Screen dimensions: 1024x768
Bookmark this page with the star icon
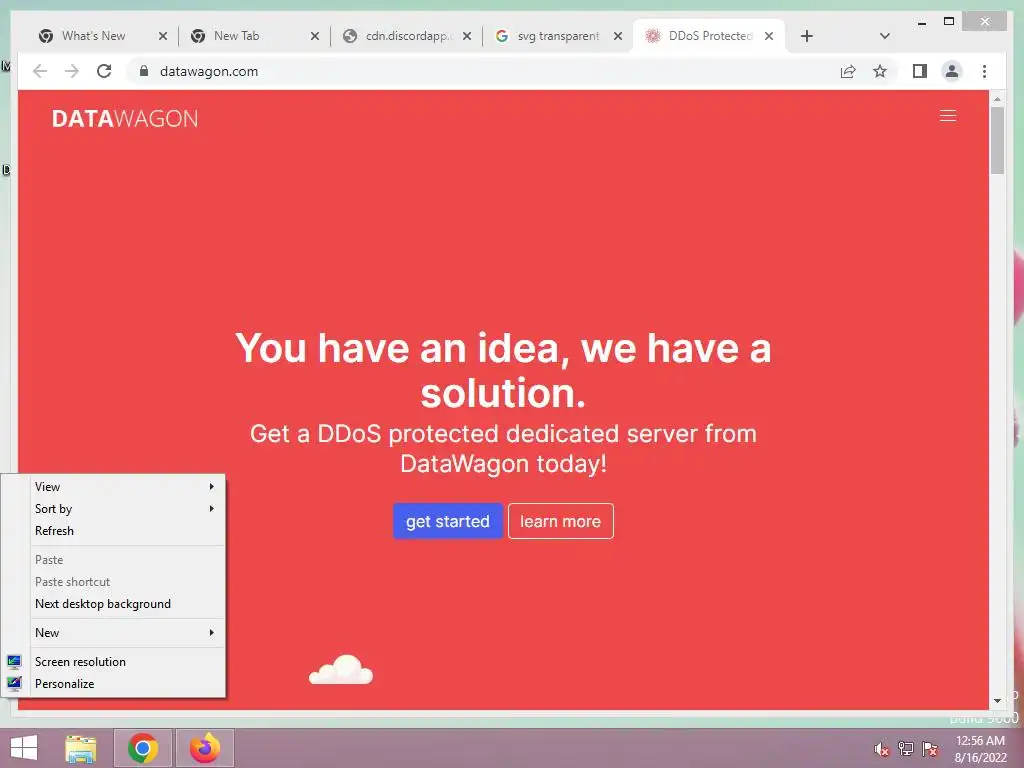(880, 71)
